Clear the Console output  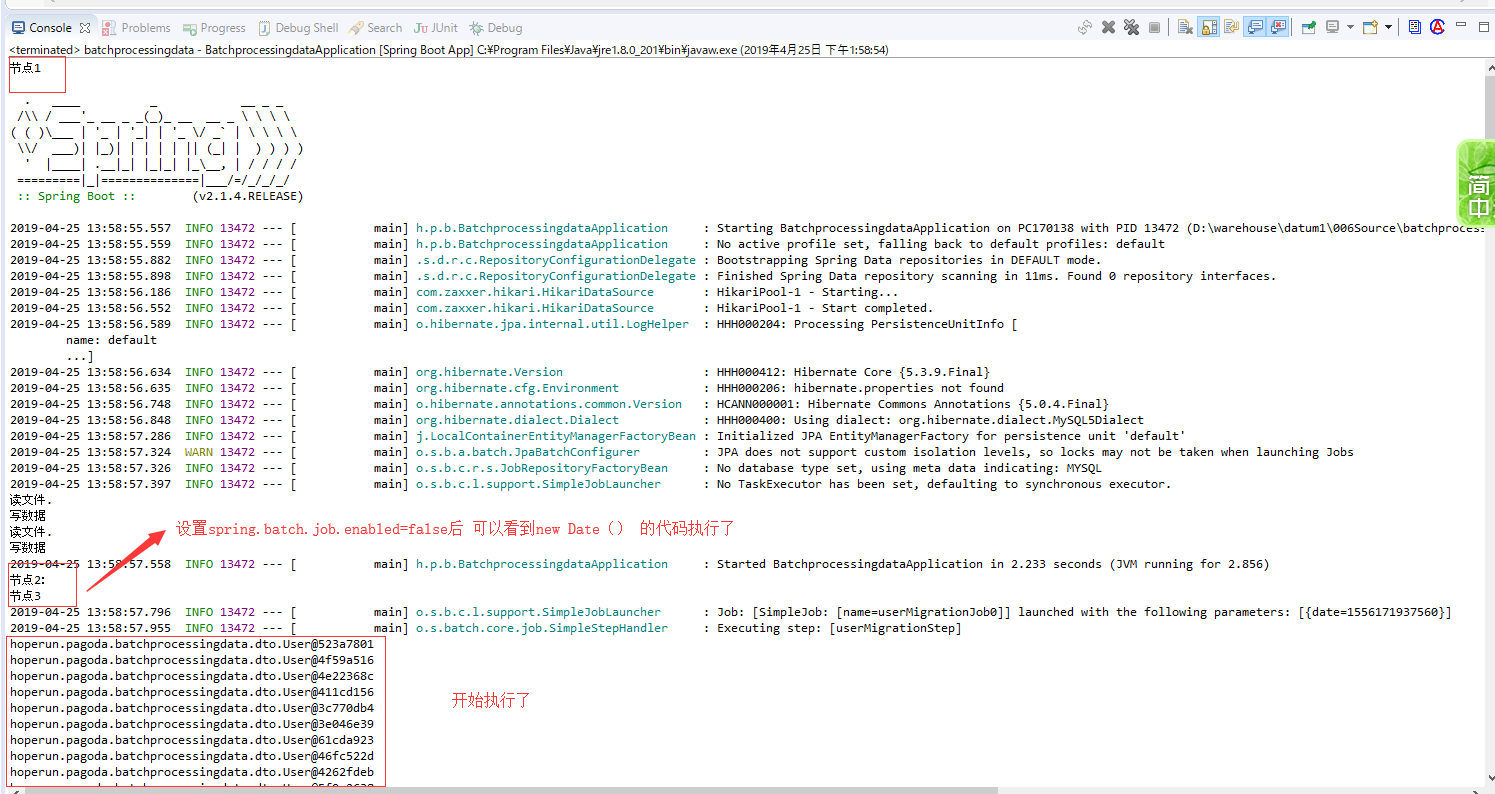[x=1184, y=27]
